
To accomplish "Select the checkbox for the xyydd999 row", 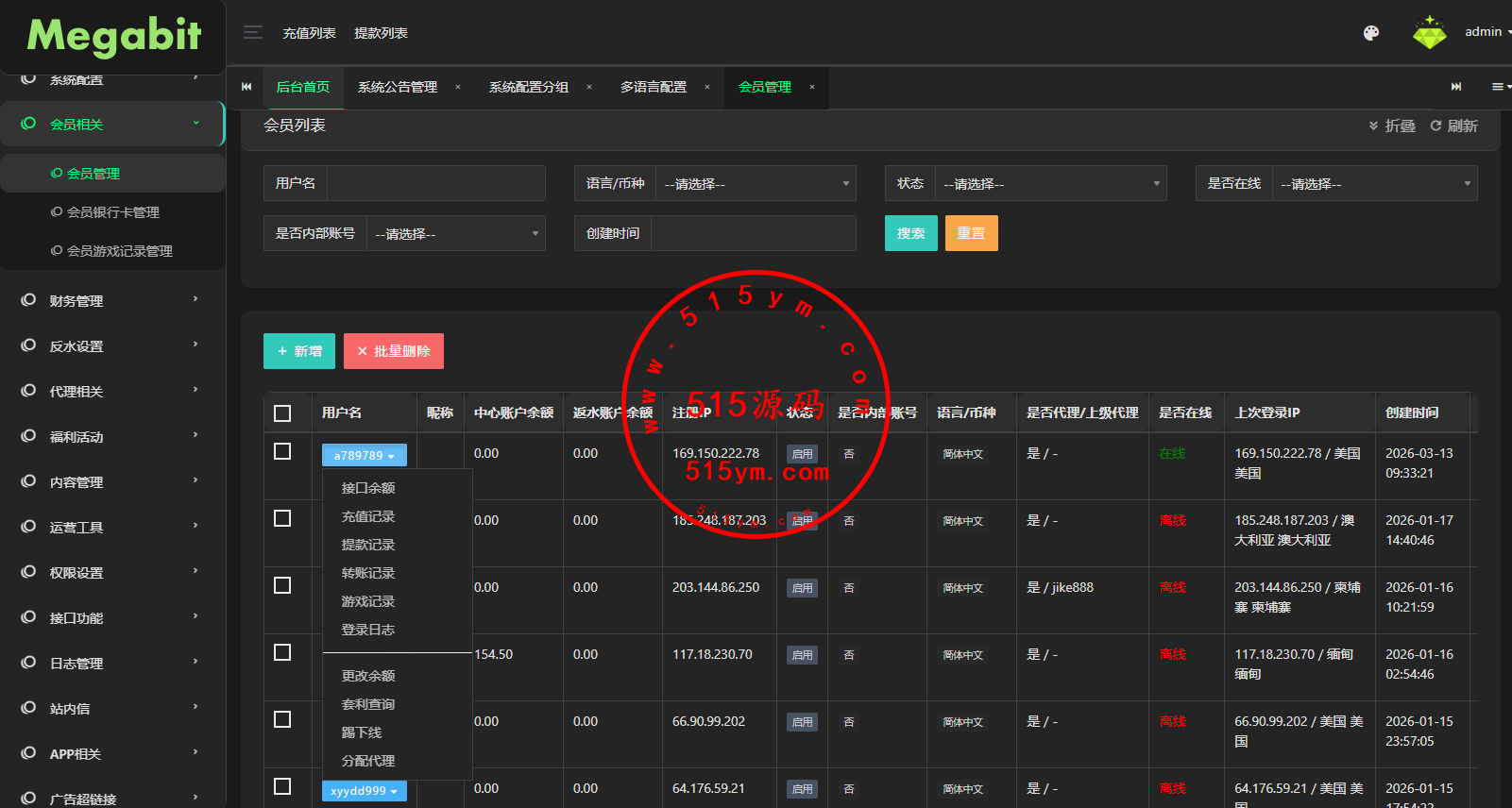I will tap(282, 786).
